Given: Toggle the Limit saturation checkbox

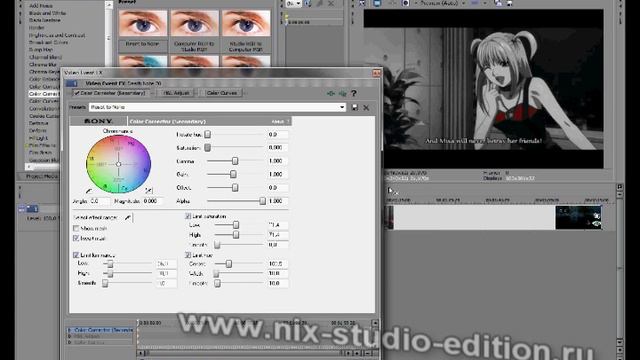Looking at the screenshot, I should 188,216.
